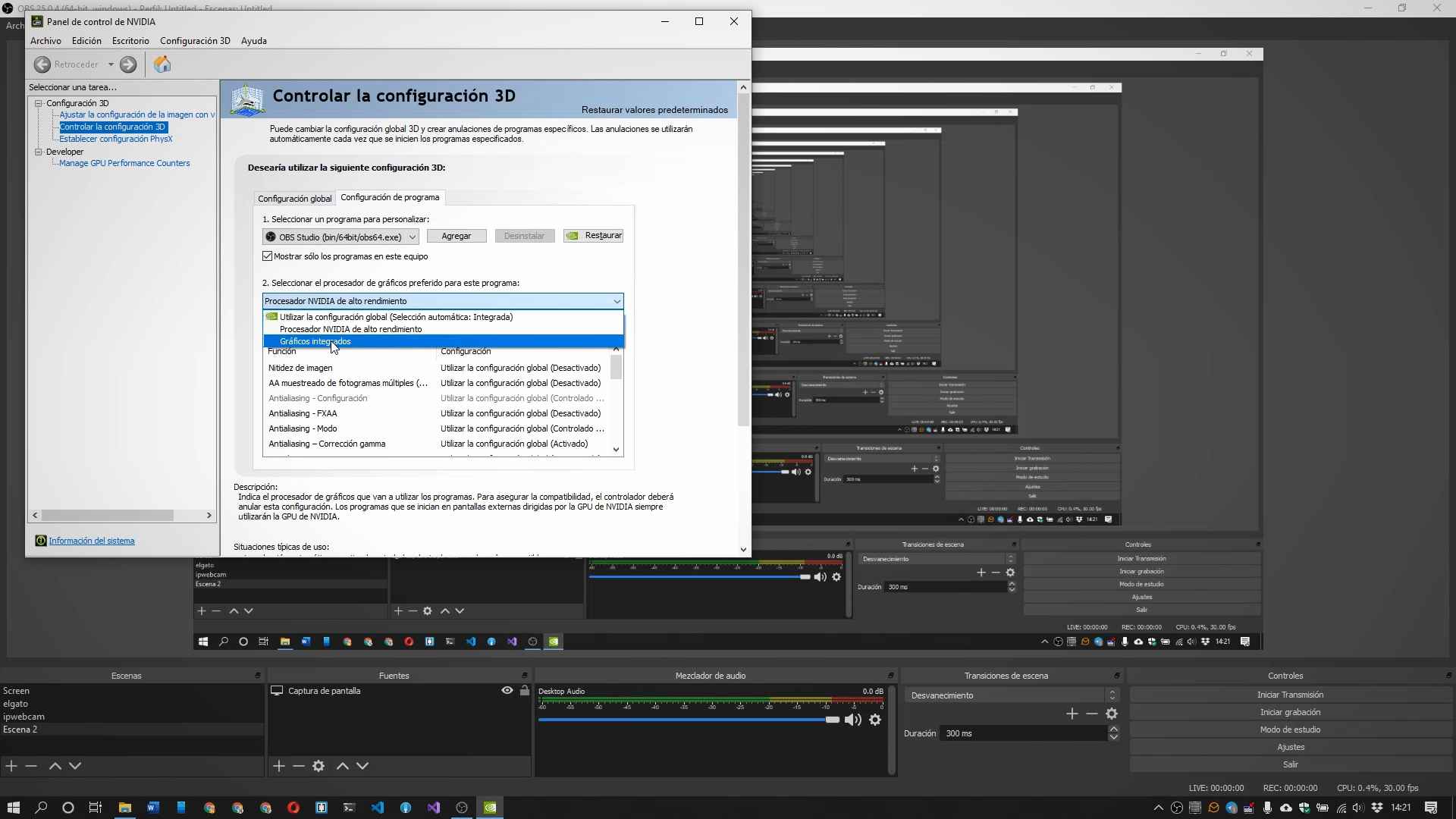Select Gráficos integrados dropdown option
Screen dimensions: 1456x819
(x=315, y=341)
